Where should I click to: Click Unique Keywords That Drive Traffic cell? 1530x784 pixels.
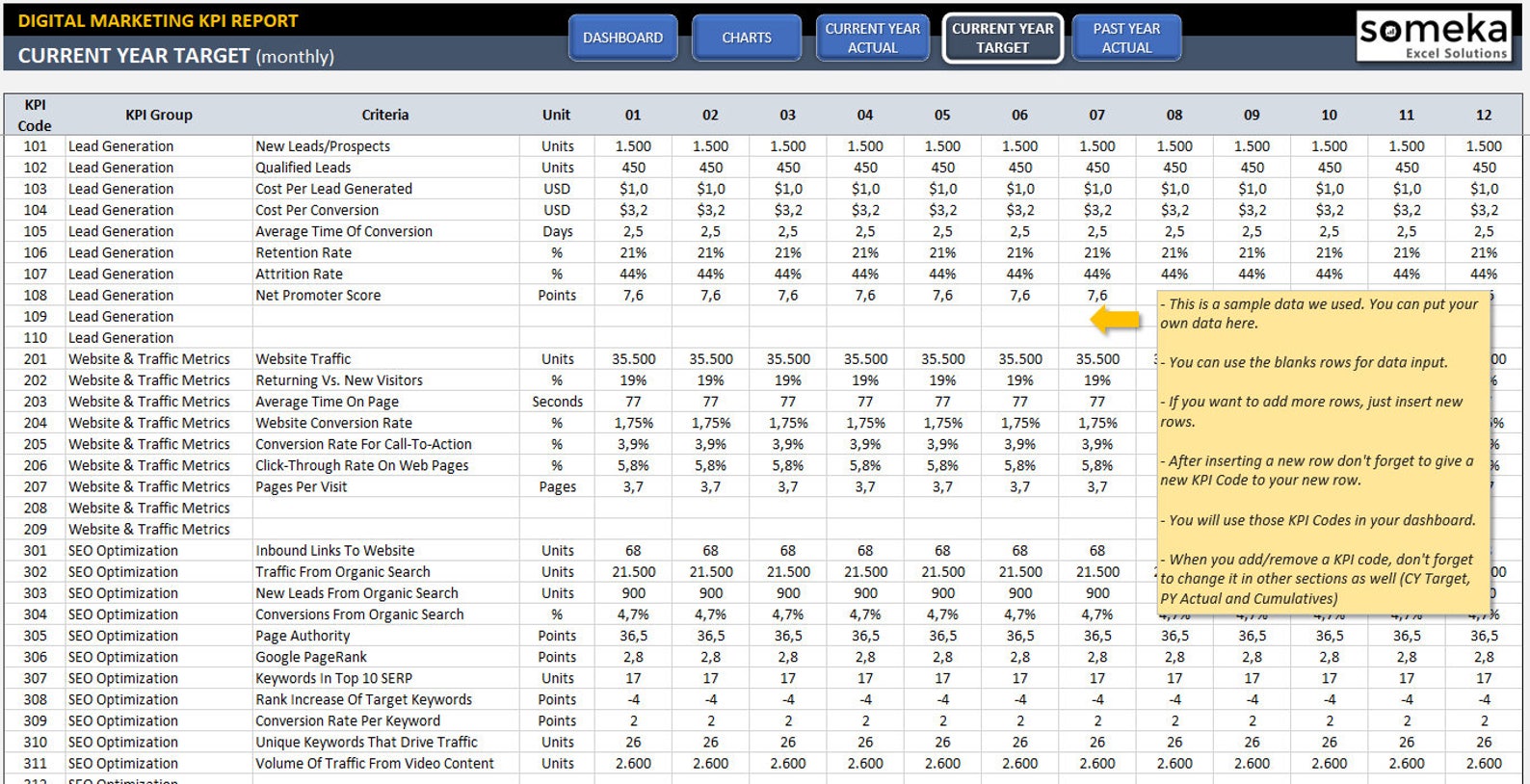pyautogui.click(x=385, y=742)
